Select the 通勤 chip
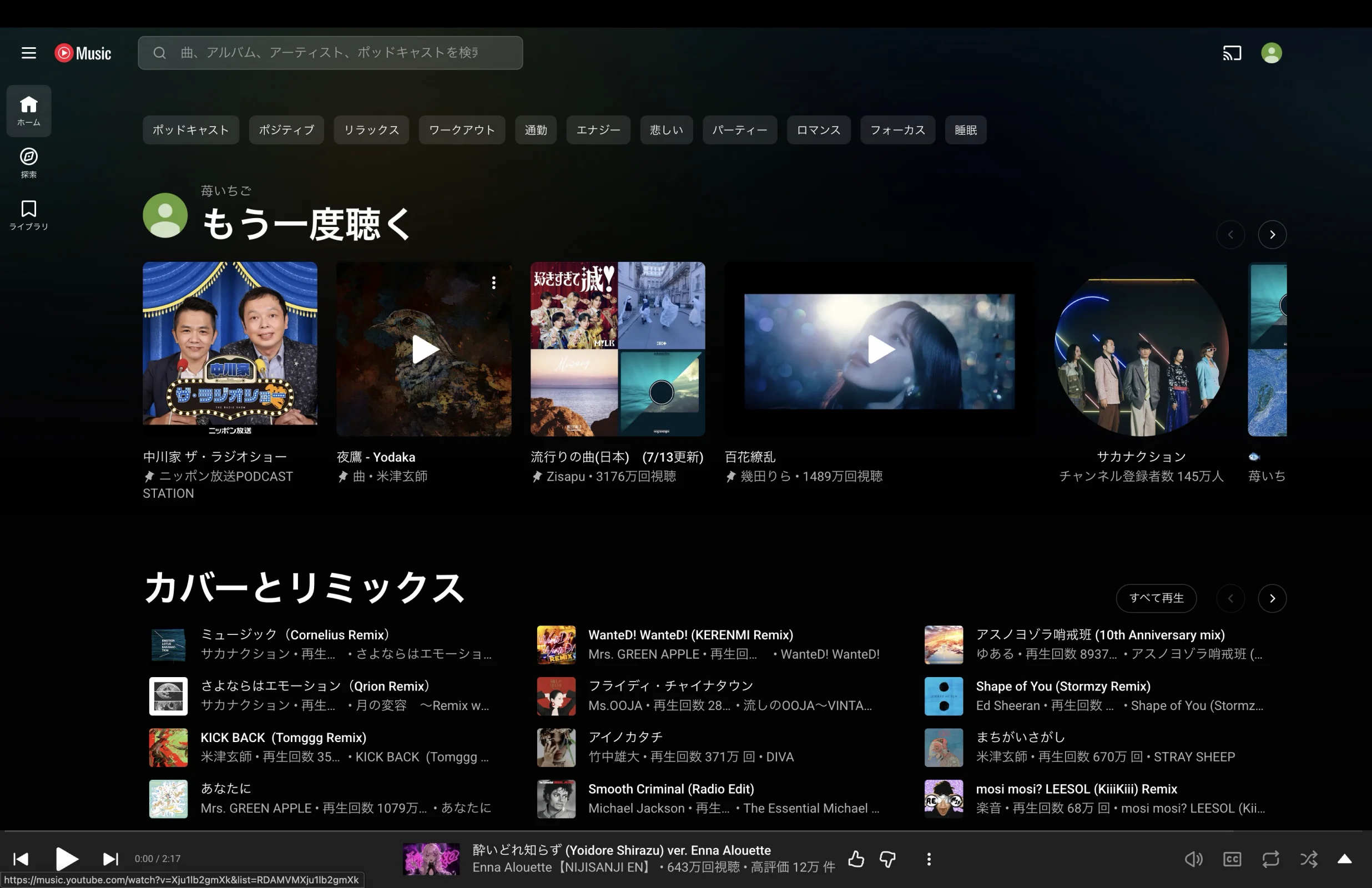The height and width of the screenshot is (888, 1372). (x=536, y=130)
